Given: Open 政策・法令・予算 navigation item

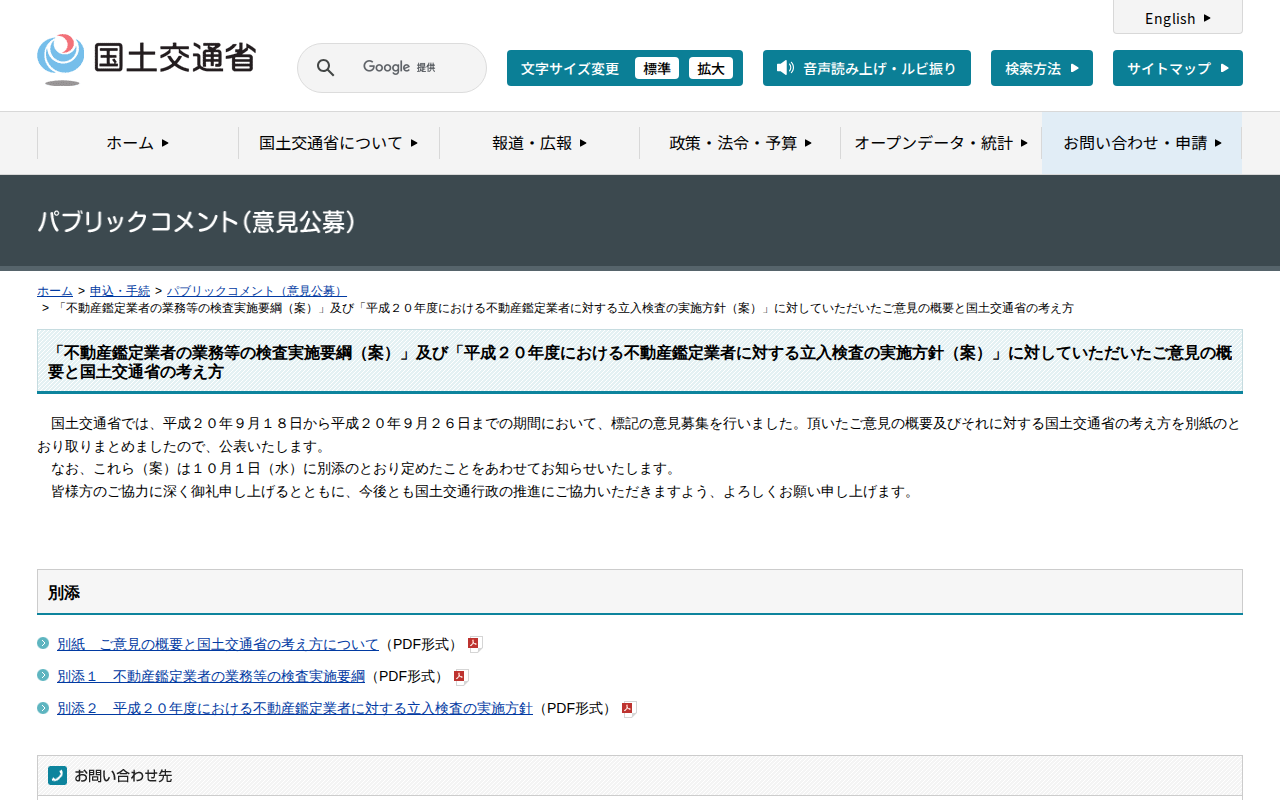Looking at the screenshot, I should pos(741,143).
